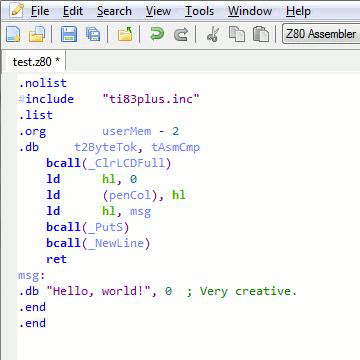Click the bcall(_ClrLCDFull) line
This screenshot has height=360, width=360.
109,163
